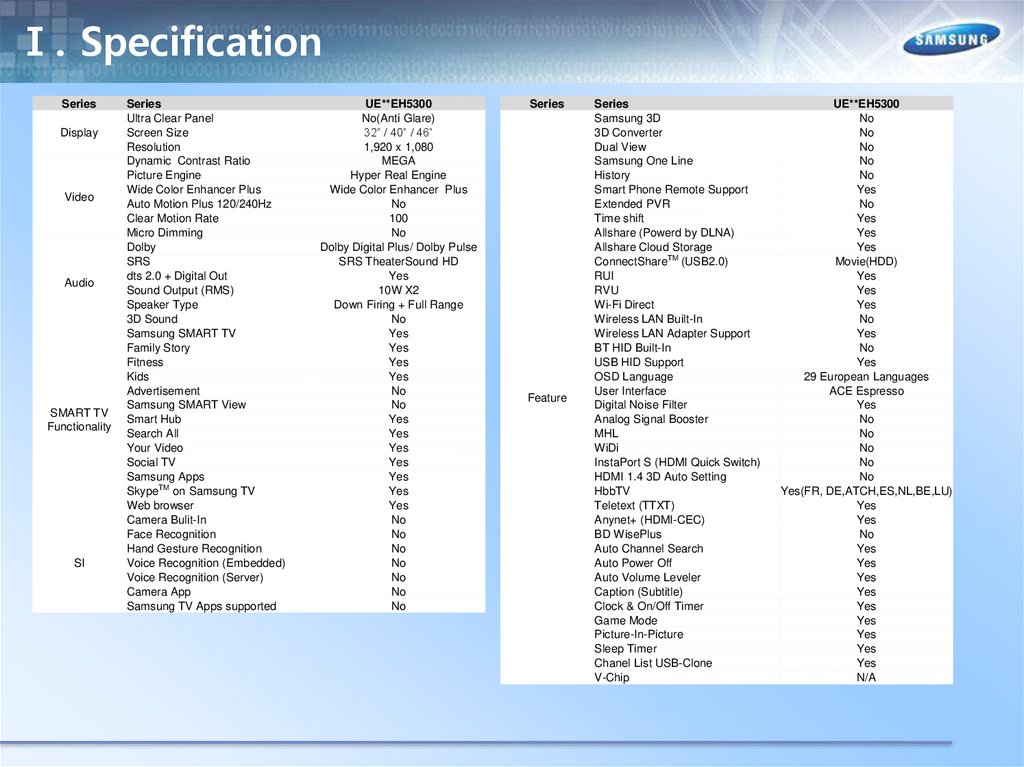Viewport: 1024px width, 767px height.
Task: Click the 'Samsung 3D' label
Action: (x=627, y=118)
